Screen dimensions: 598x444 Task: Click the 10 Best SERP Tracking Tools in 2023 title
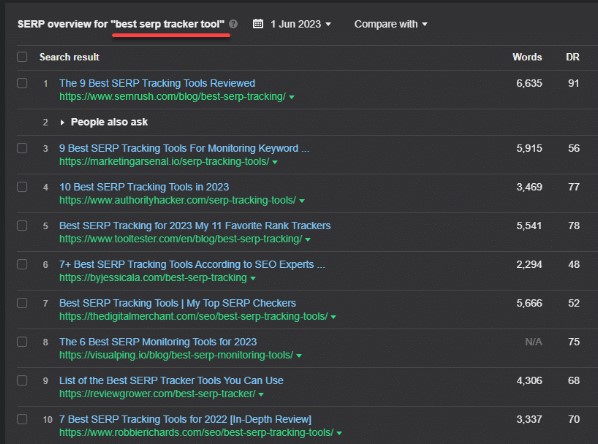pyautogui.click(x=144, y=187)
